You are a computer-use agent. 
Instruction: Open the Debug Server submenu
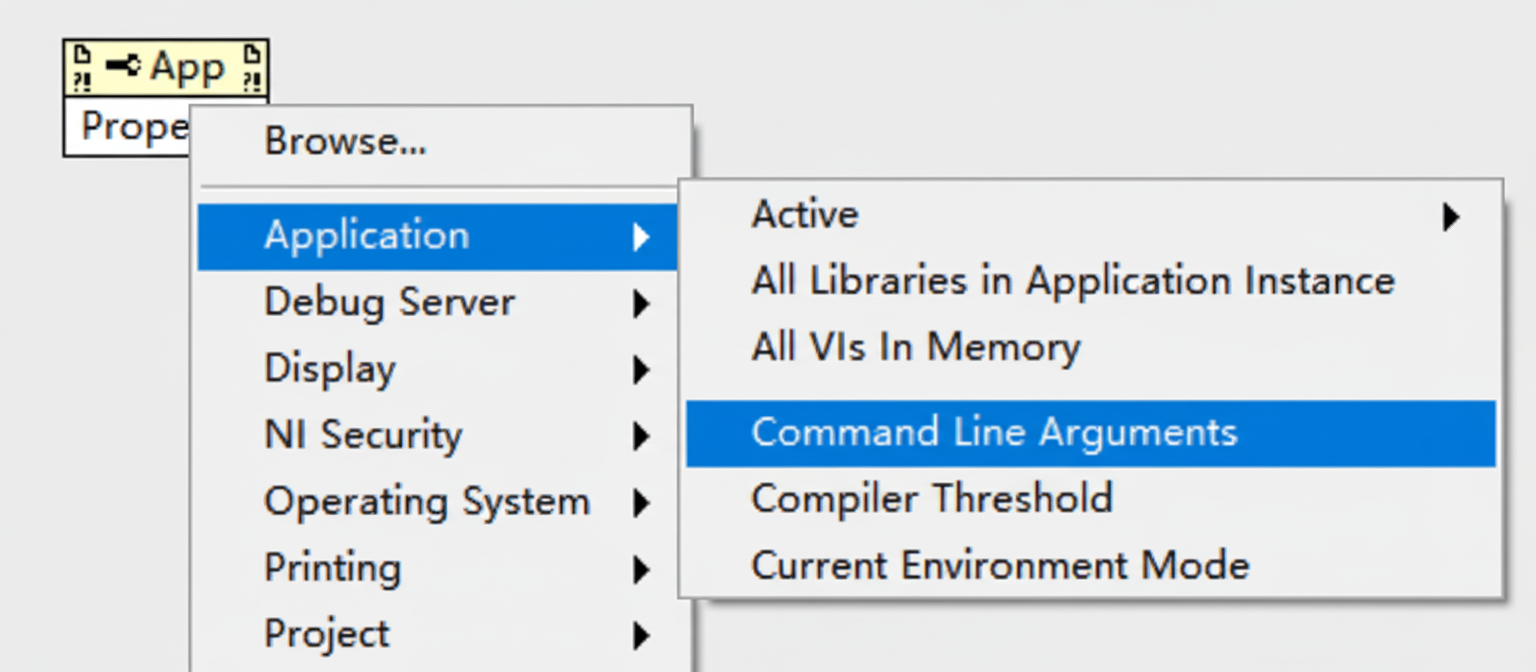389,302
